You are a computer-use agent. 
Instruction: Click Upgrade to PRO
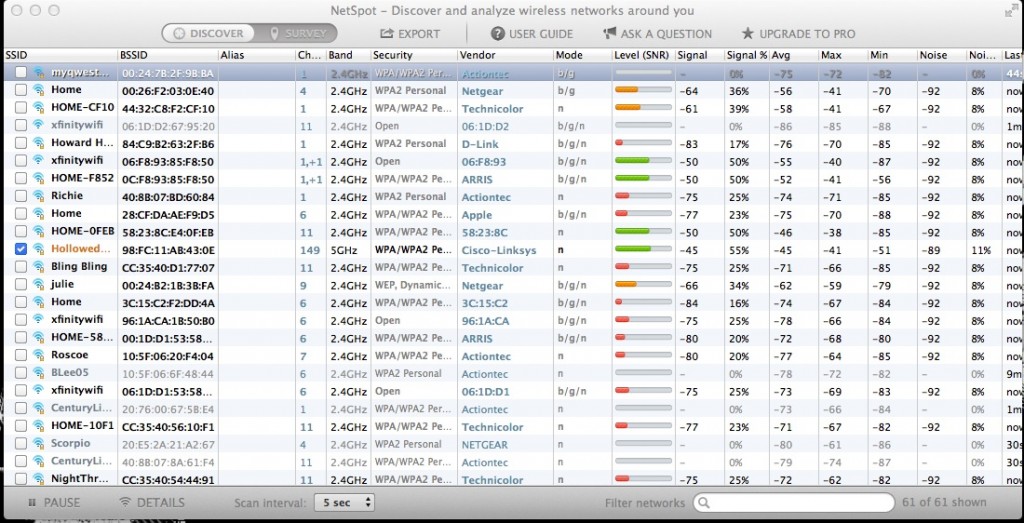click(x=798, y=34)
